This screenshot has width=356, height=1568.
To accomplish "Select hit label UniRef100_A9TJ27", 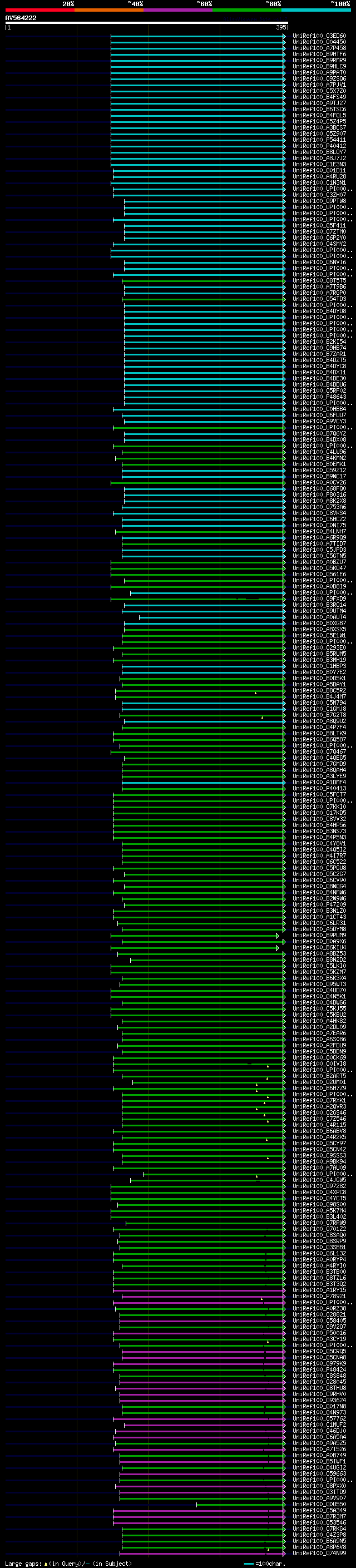I will click(319, 103).
